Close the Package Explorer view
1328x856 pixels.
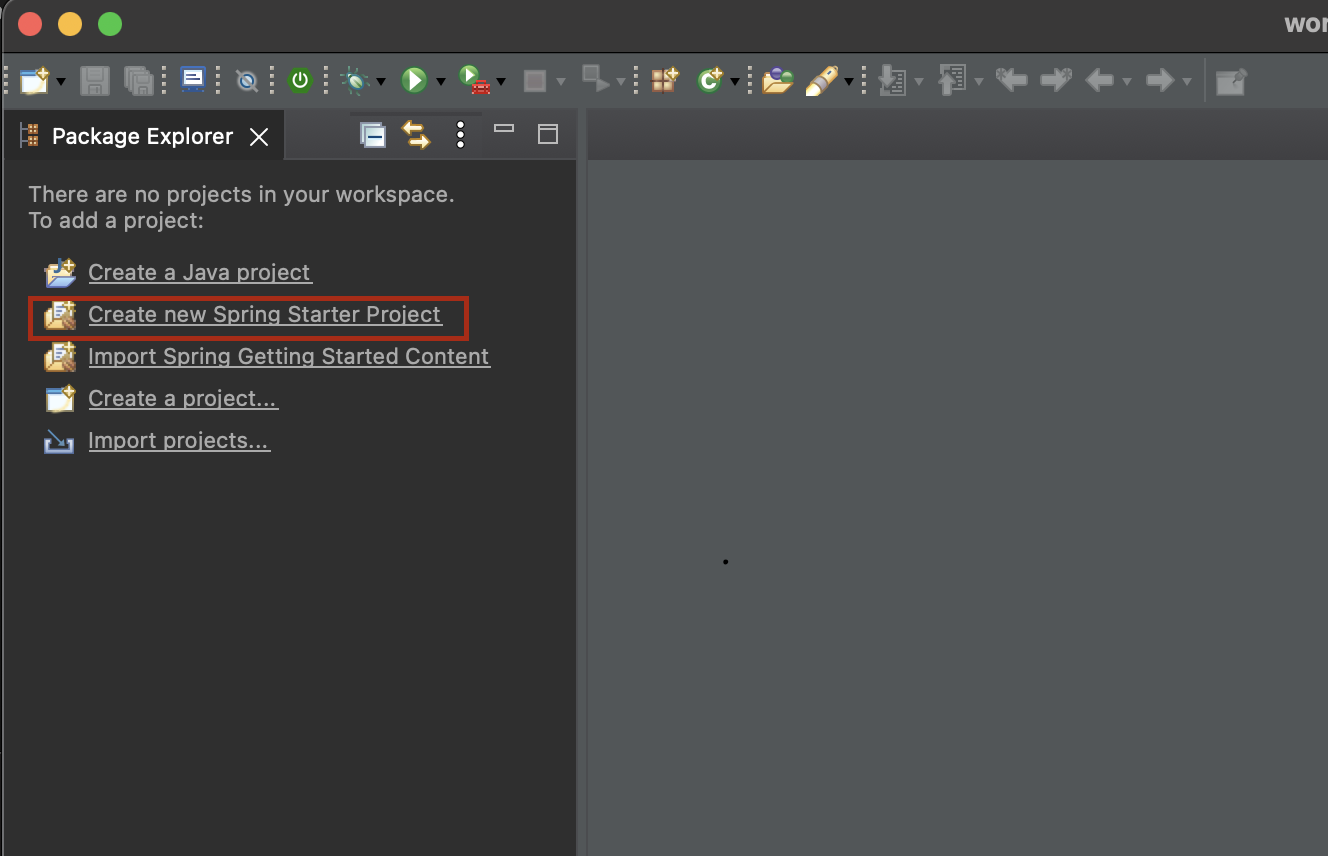[x=259, y=137]
